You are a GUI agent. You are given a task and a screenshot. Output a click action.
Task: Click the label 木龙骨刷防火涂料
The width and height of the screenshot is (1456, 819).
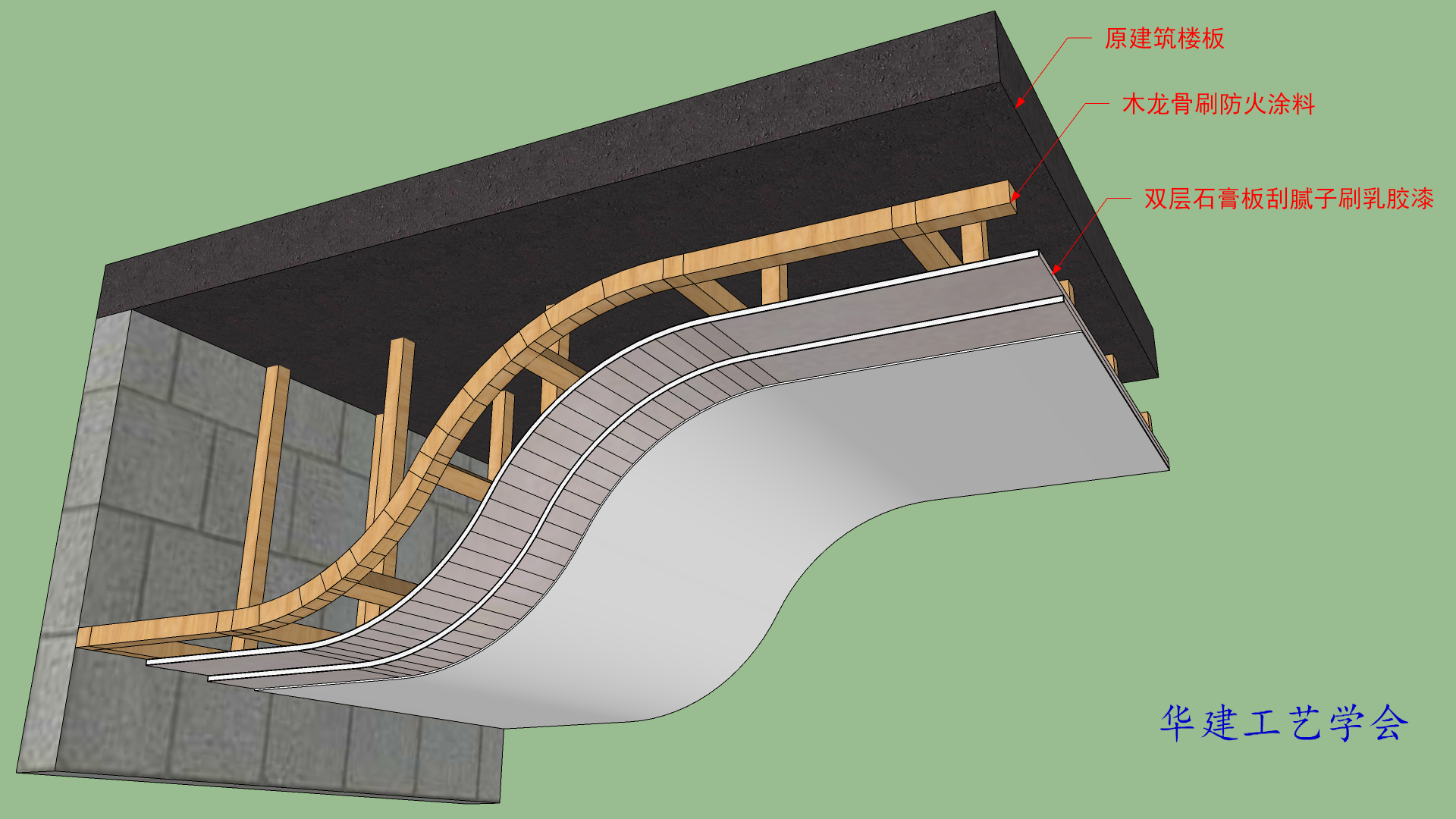(x=1219, y=105)
